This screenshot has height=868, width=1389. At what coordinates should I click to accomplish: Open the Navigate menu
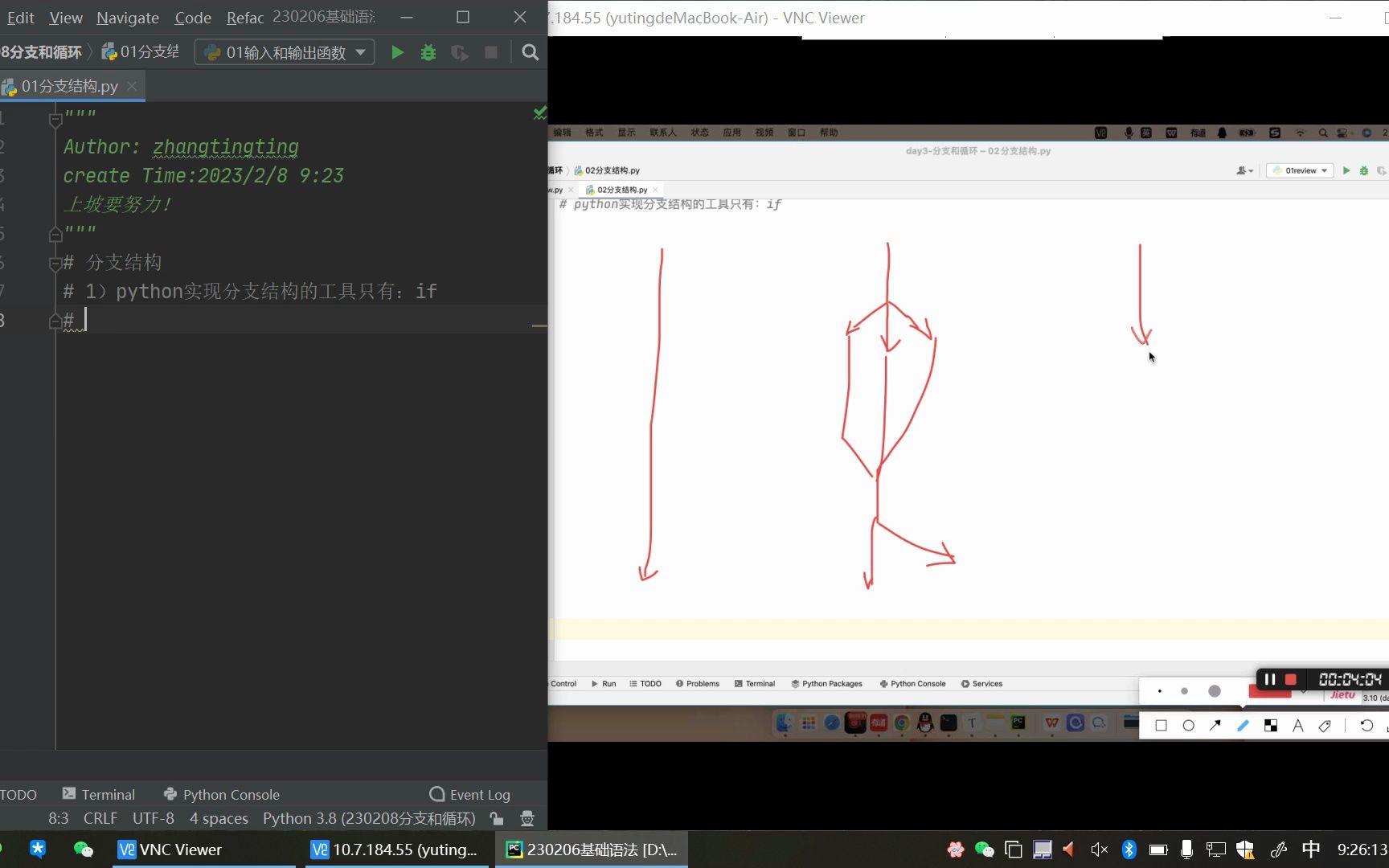126,17
